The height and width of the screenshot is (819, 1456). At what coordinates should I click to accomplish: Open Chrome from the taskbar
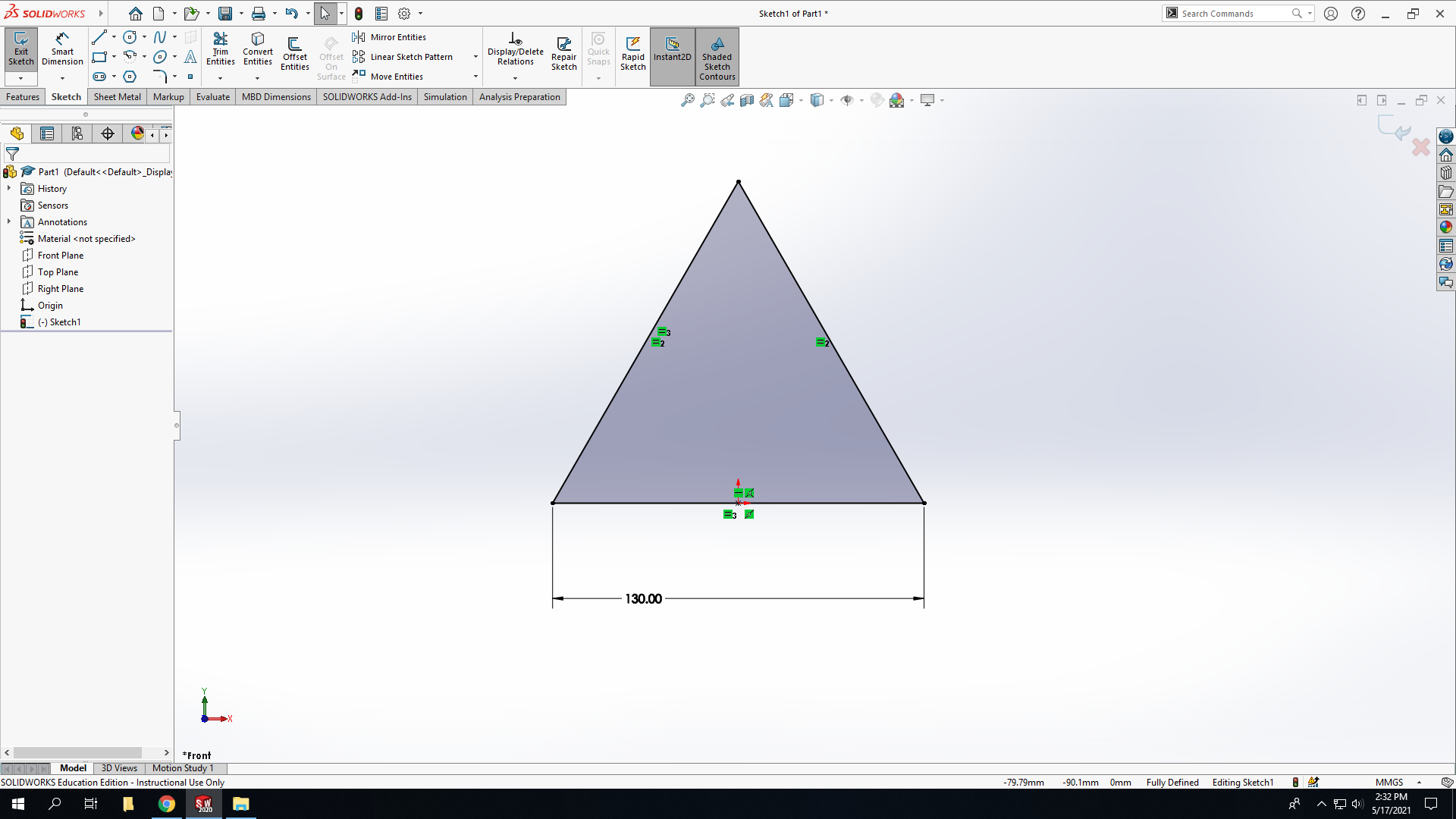(x=167, y=804)
